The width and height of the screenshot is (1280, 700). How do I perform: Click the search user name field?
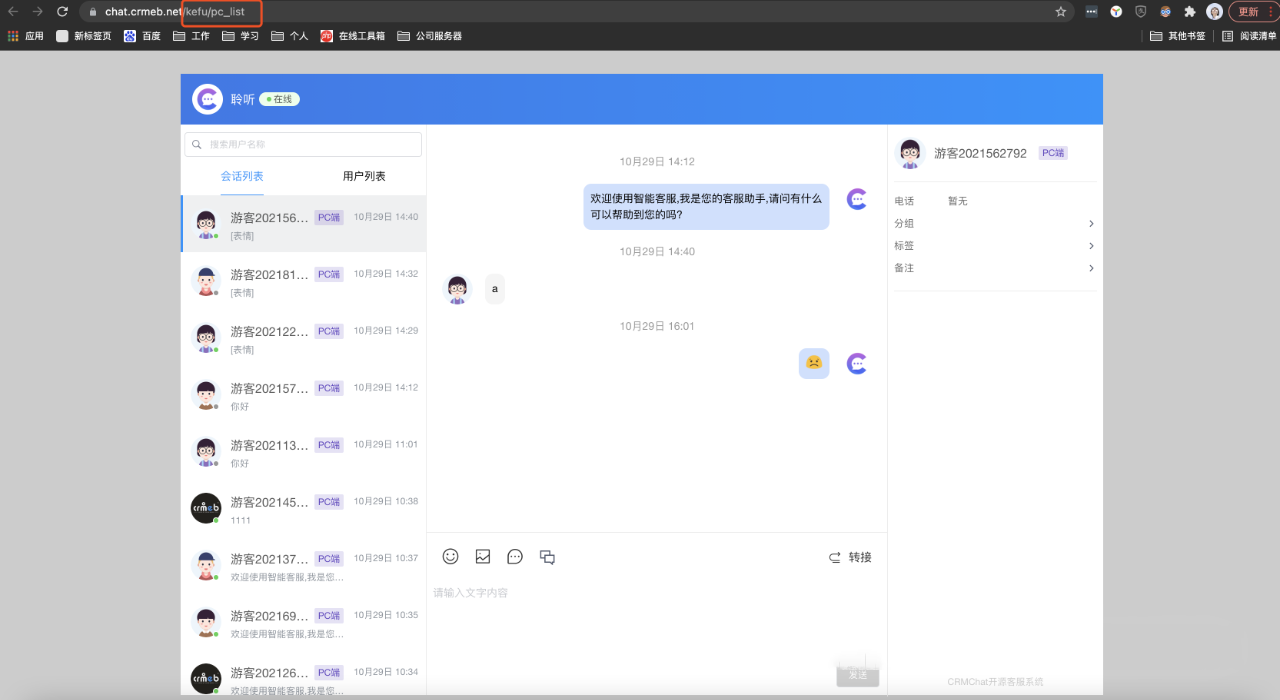coord(304,145)
